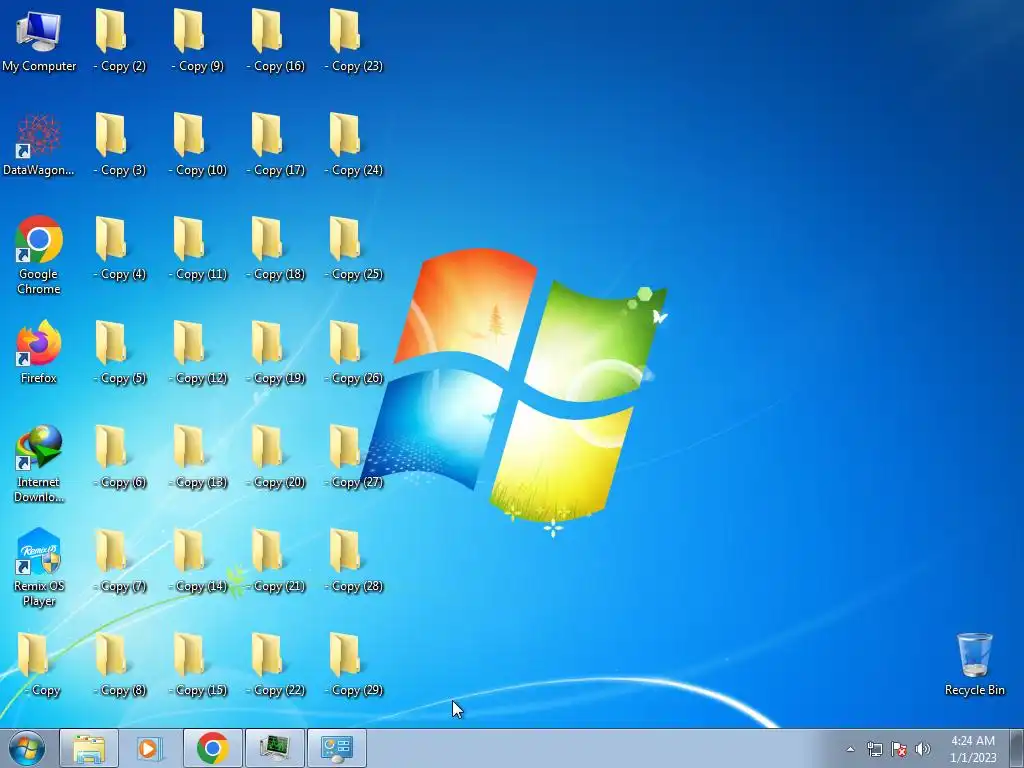Click the Show desktop button
Viewport: 1024px width, 768px height.
pyautogui.click(x=1017, y=748)
